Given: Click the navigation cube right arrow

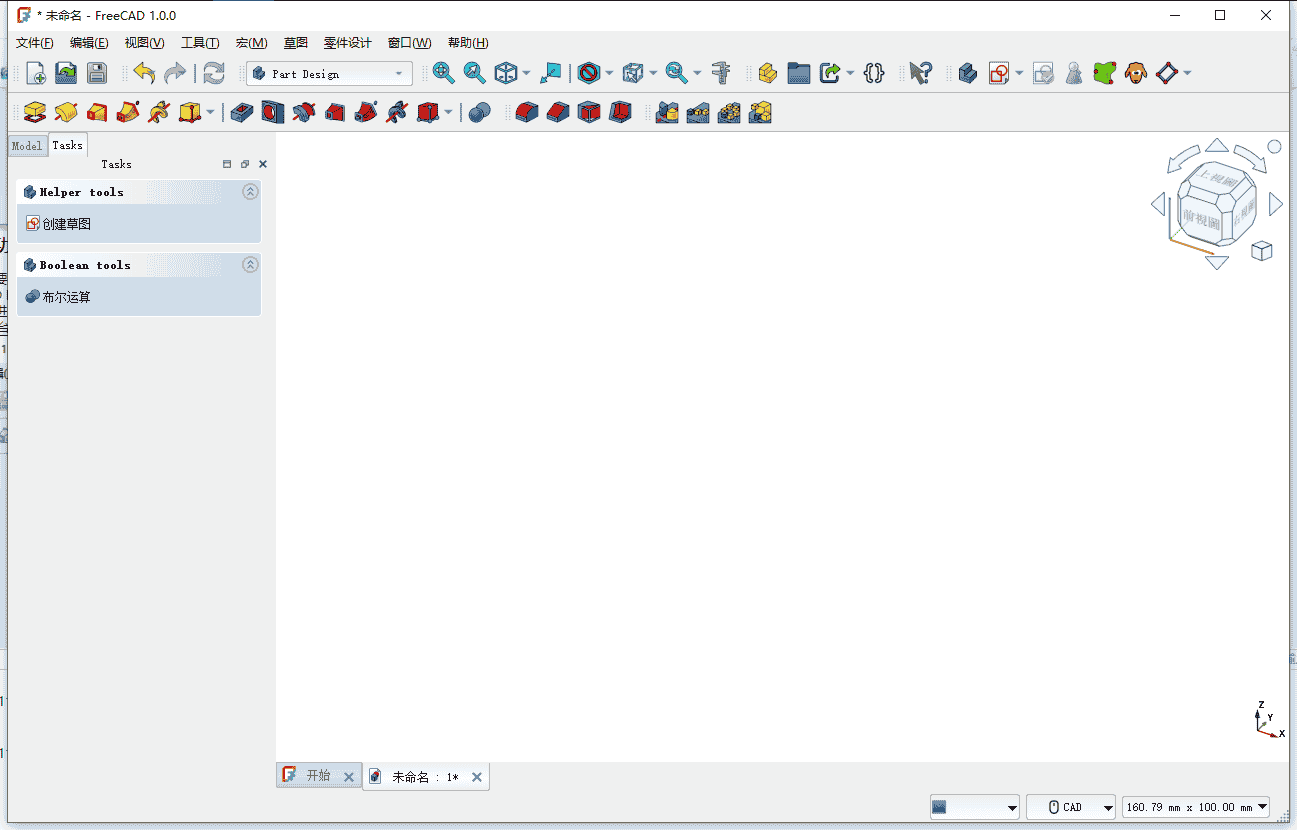Looking at the screenshot, I should (1276, 204).
